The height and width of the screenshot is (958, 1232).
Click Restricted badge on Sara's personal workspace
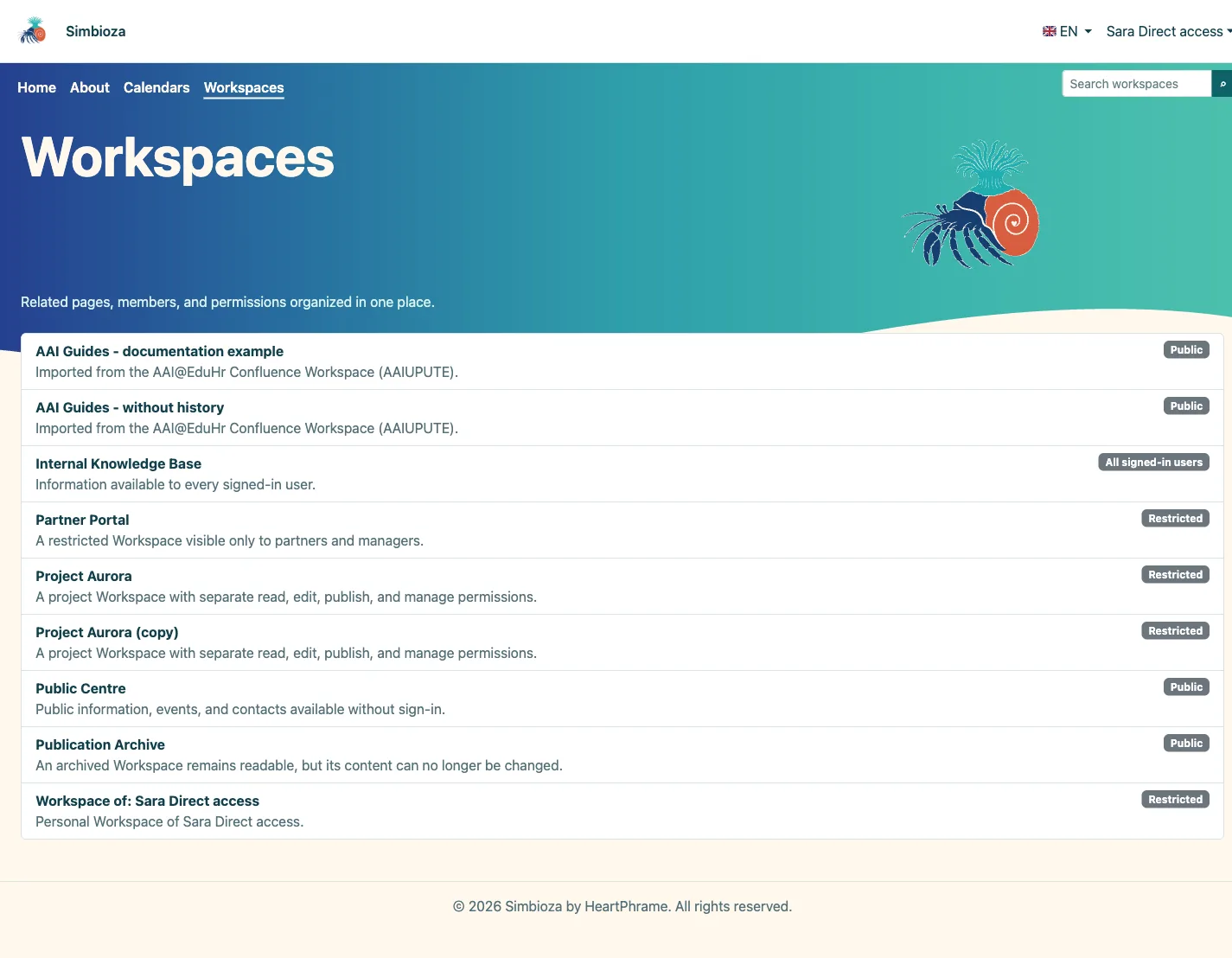click(x=1175, y=800)
